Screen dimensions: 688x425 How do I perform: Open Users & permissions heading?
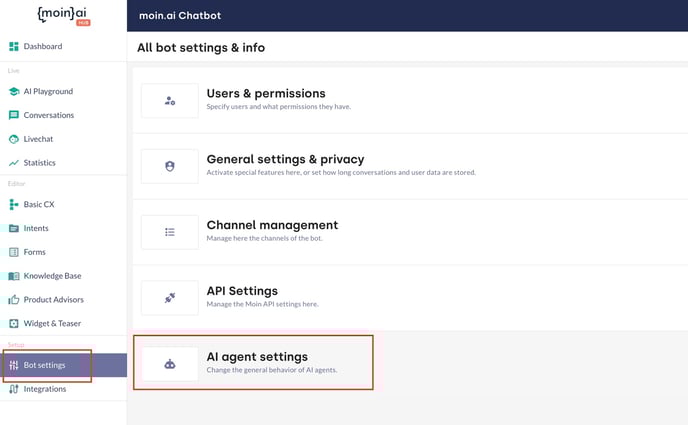(266, 93)
